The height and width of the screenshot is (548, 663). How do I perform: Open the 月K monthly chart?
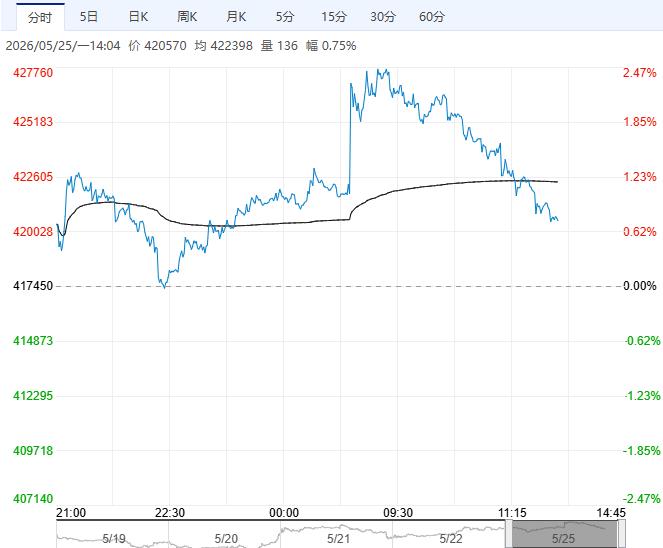tap(236, 17)
